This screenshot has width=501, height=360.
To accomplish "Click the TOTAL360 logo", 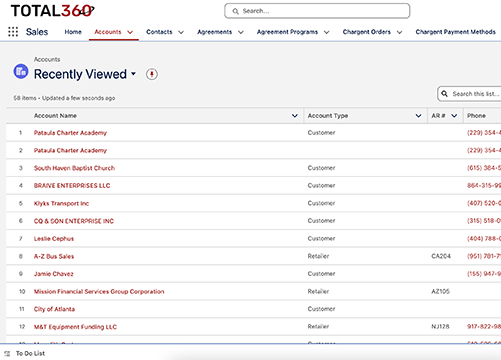I will 53,11.
